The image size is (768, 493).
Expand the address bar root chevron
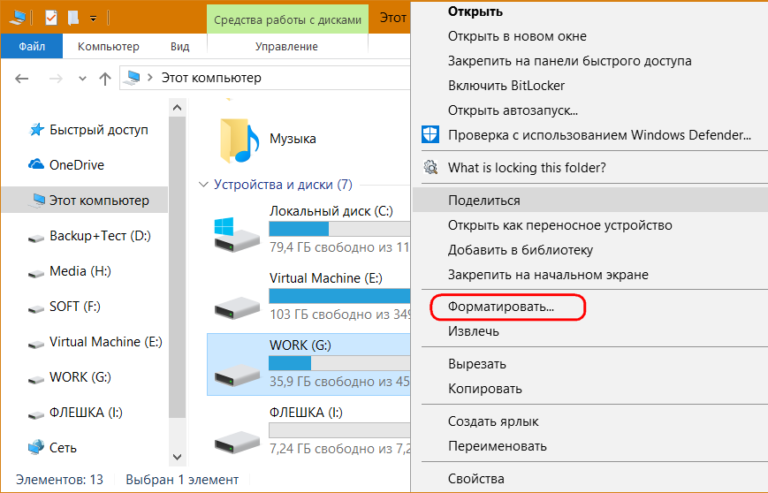(x=150, y=78)
